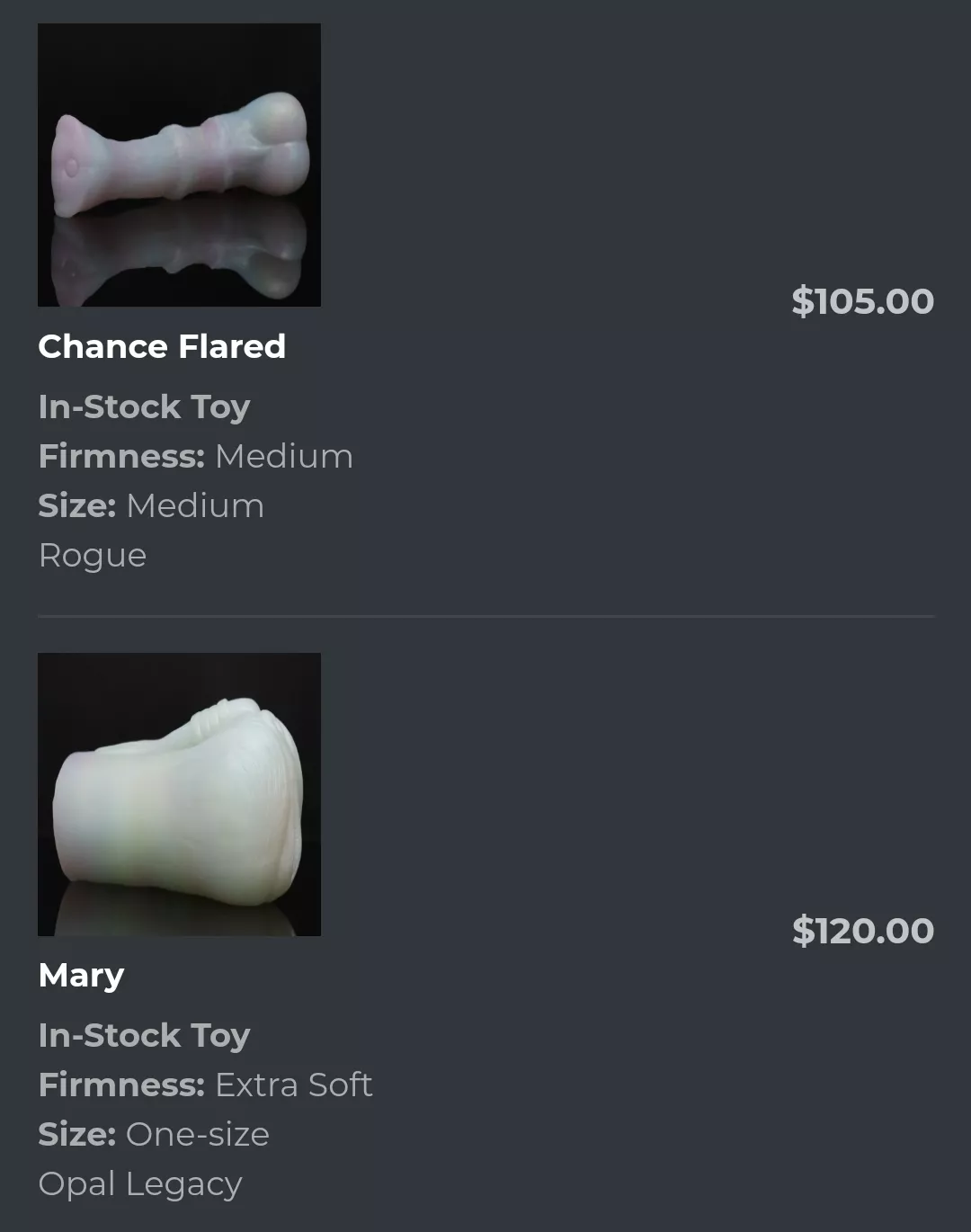Click the $120.00 price
Screen dimensions: 971x1232
click(x=862, y=931)
